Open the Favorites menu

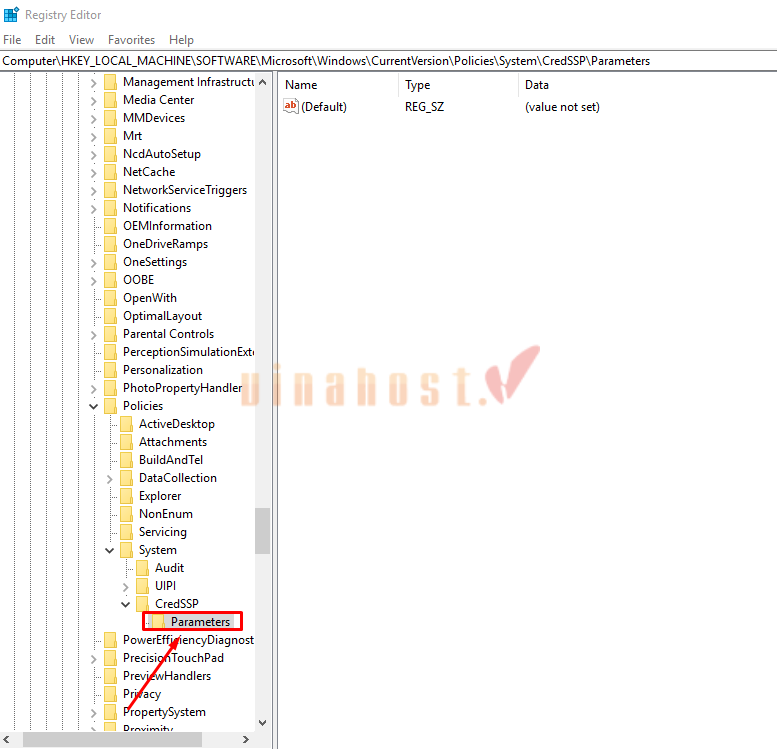131,40
